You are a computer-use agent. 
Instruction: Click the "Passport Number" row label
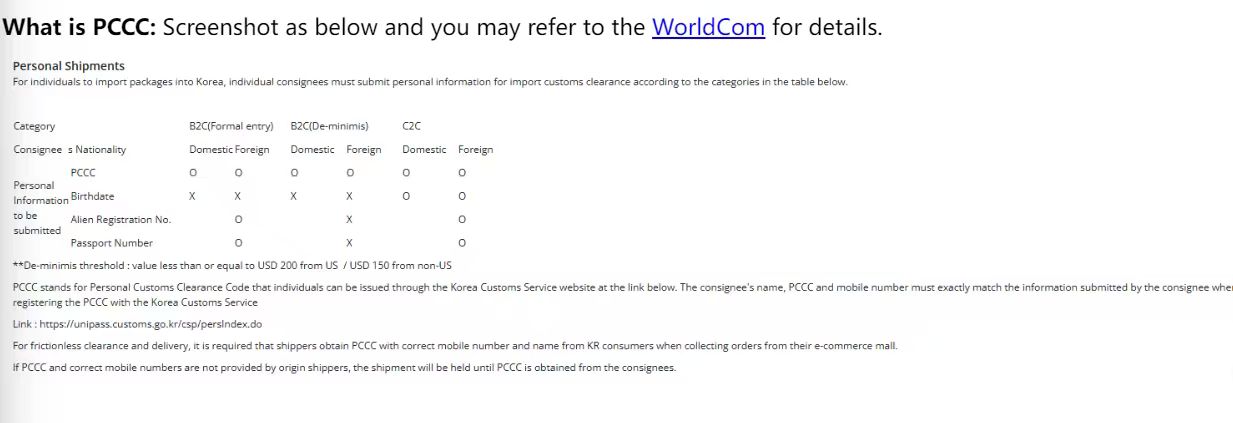tap(111, 243)
